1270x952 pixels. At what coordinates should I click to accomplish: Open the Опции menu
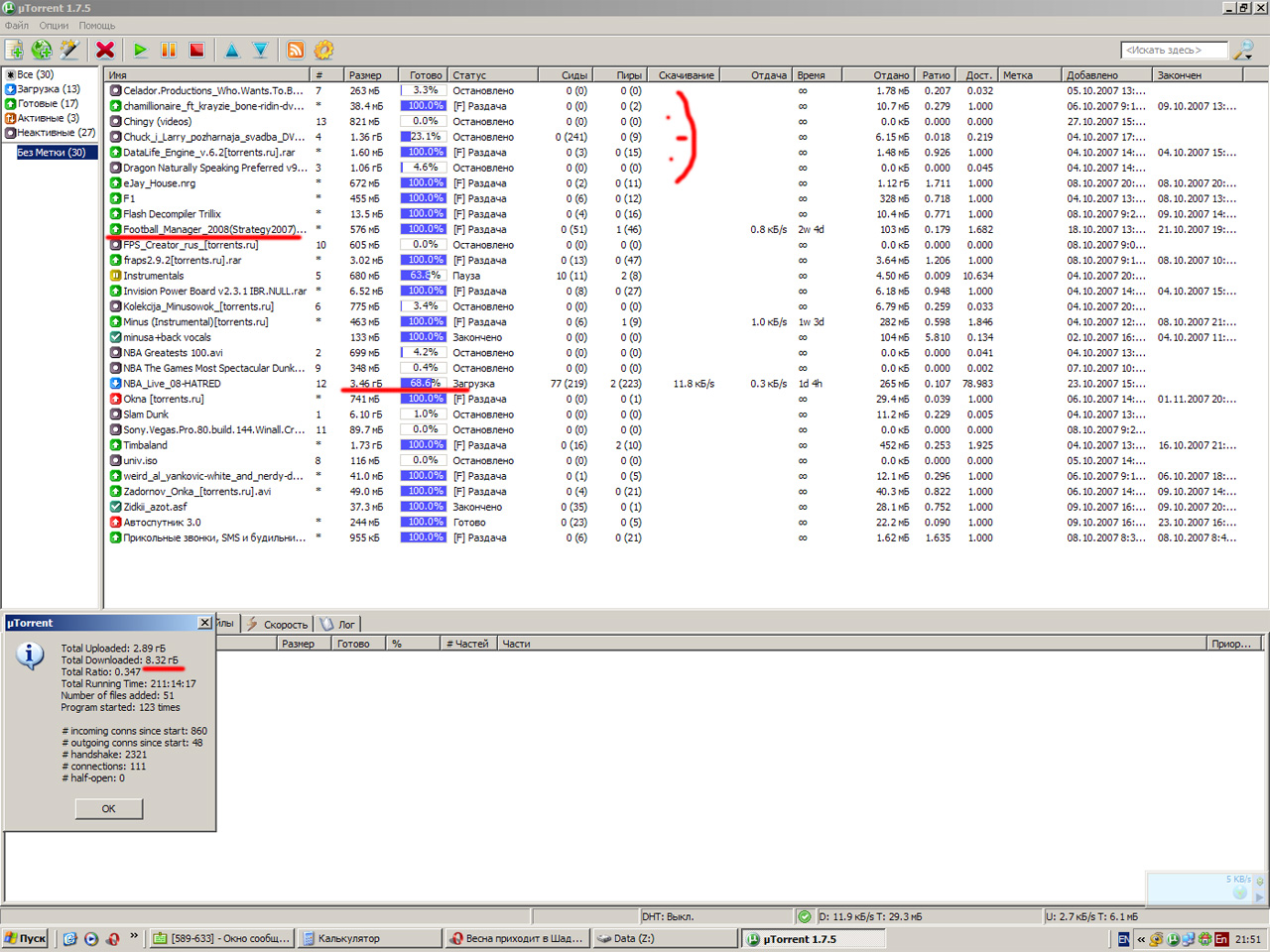pos(54,25)
